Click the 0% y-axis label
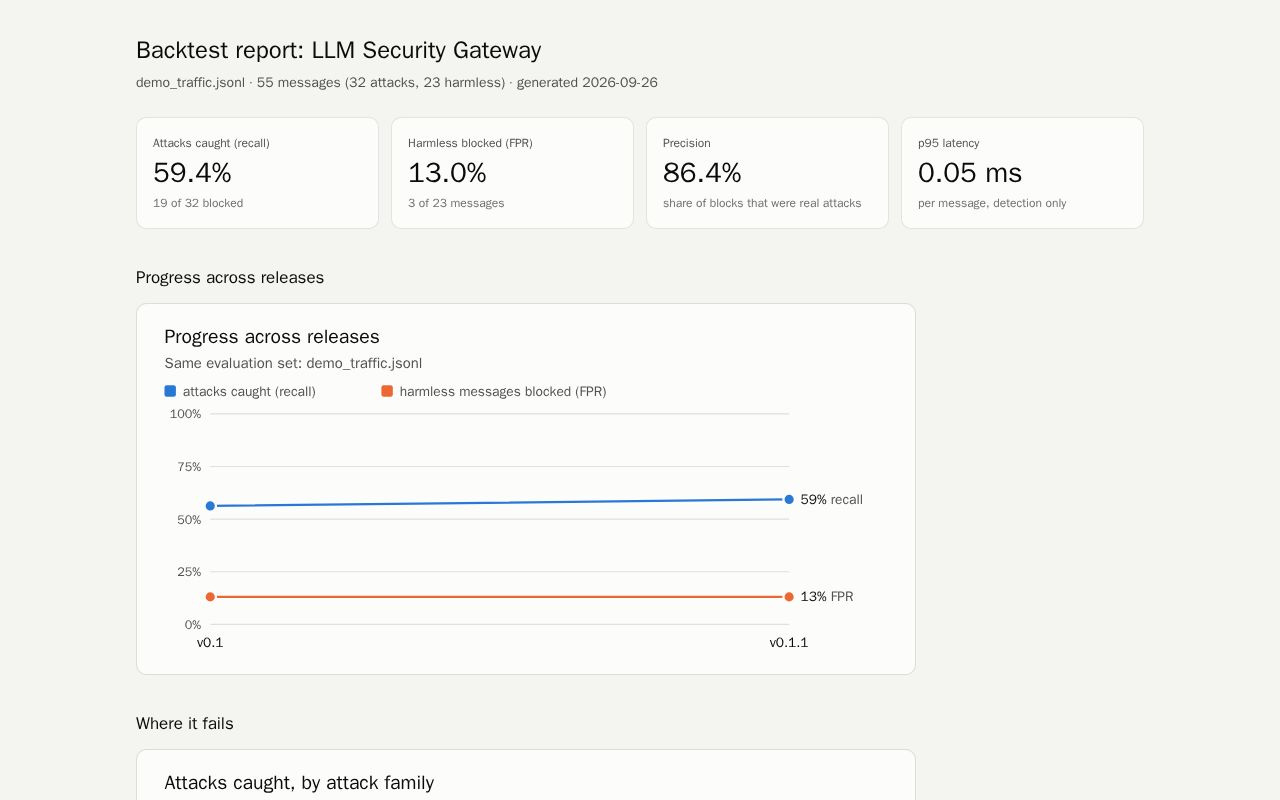 tap(193, 625)
